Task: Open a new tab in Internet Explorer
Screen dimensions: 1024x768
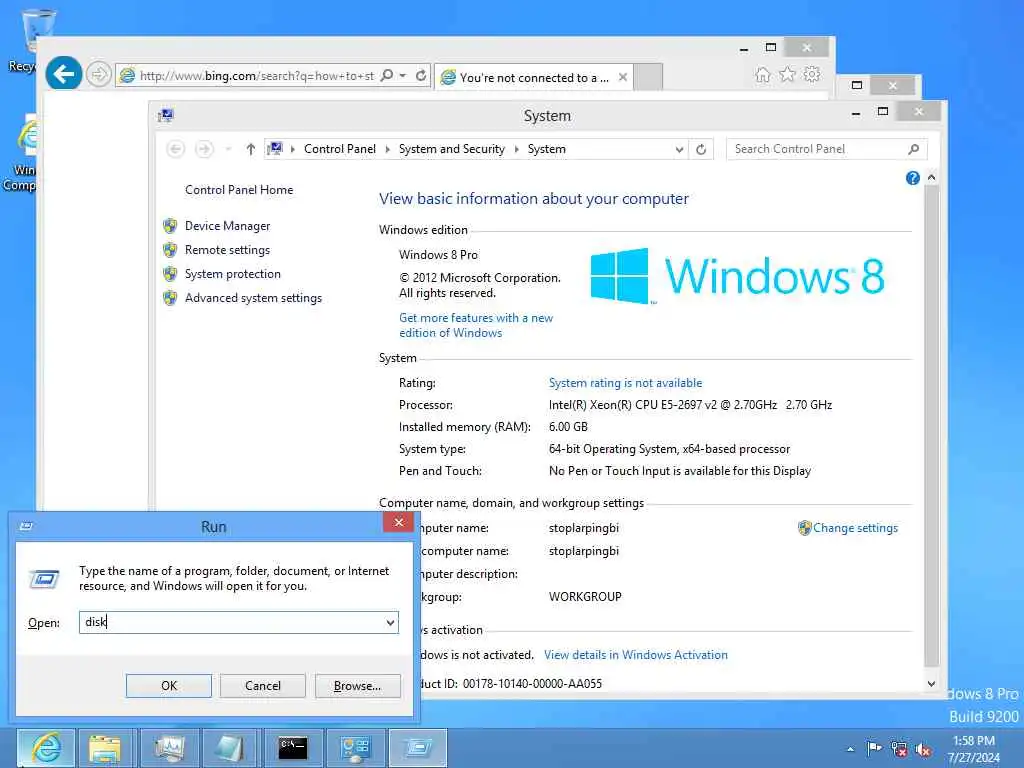Action: [648, 77]
